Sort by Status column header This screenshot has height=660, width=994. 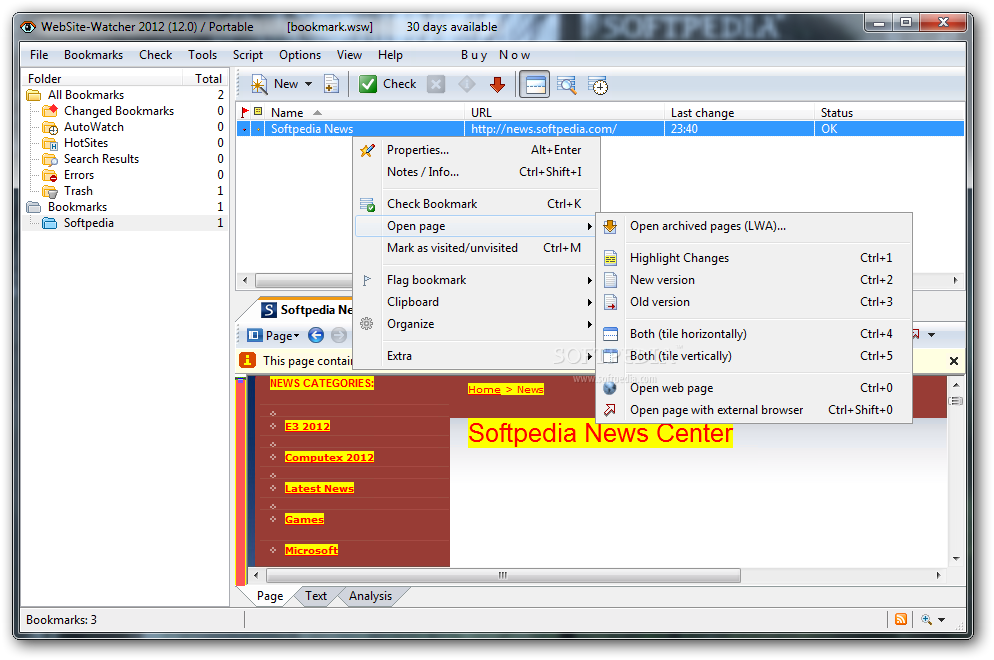coord(889,113)
